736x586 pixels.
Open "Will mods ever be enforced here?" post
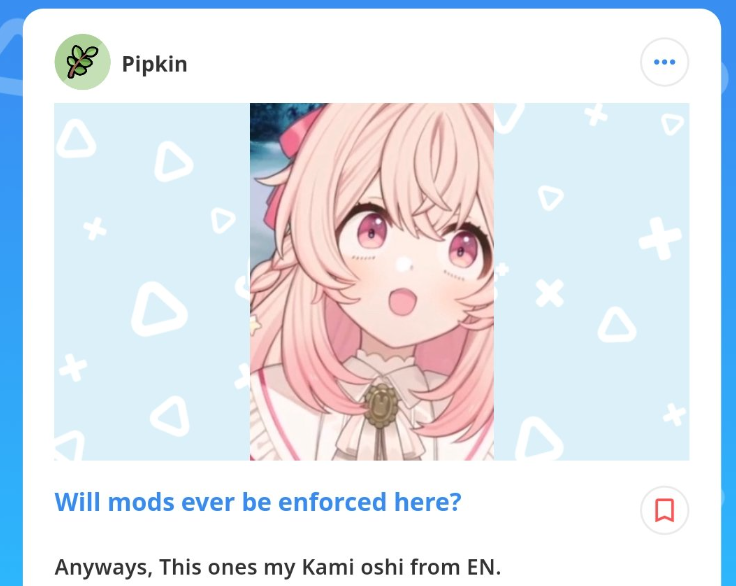[x=258, y=502]
